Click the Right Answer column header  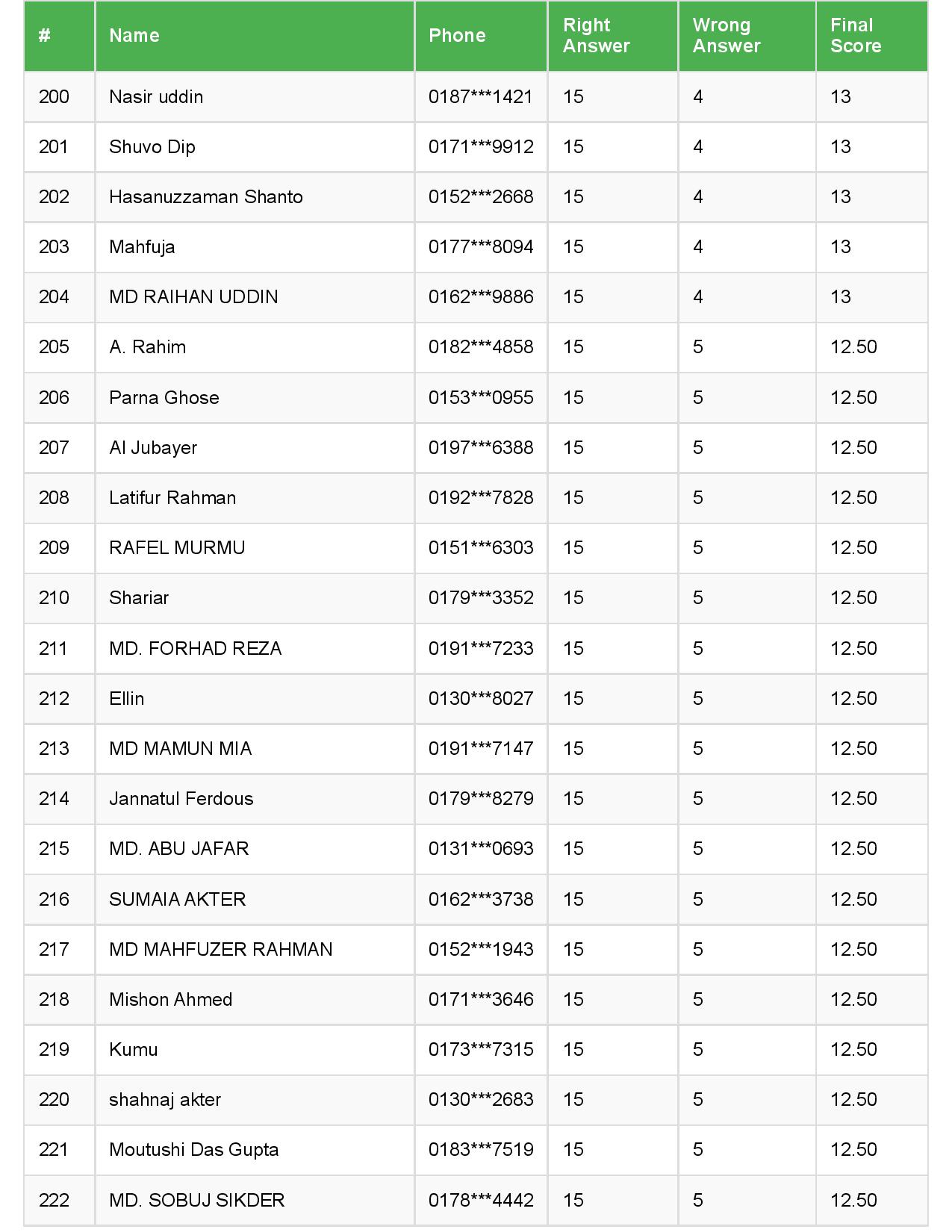coord(596,36)
